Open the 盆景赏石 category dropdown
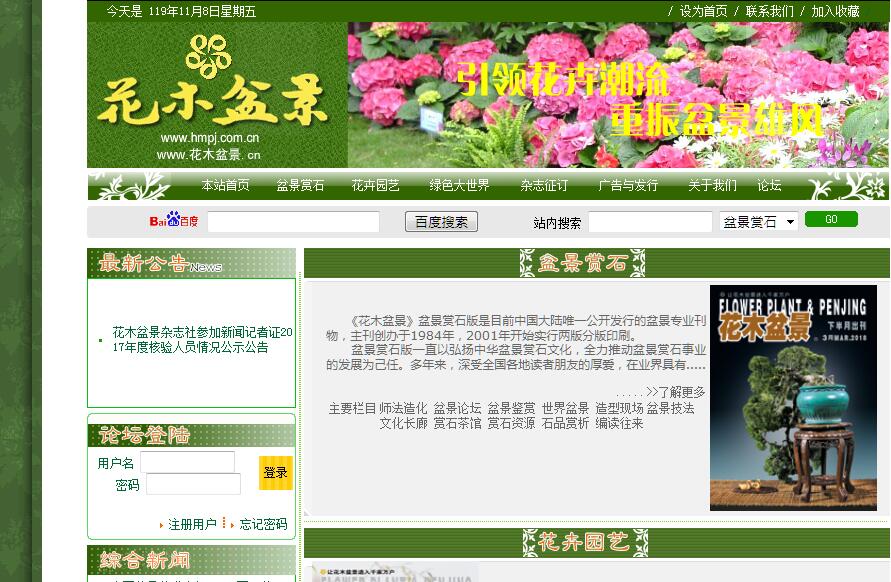This screenshot has height=582, width=891. pyautogui.click(x=759, y=222)
